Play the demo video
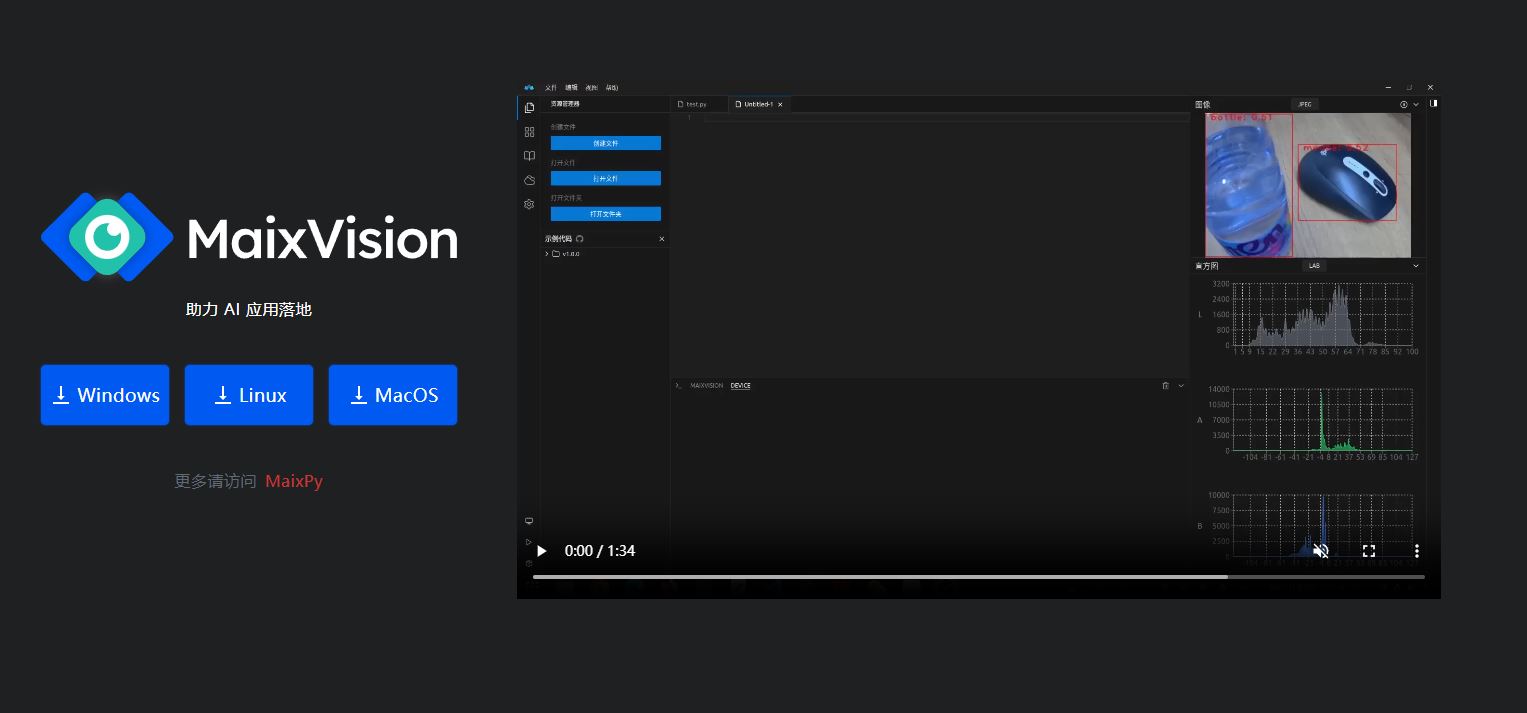The image size is (1527, 713). [542, 551]
